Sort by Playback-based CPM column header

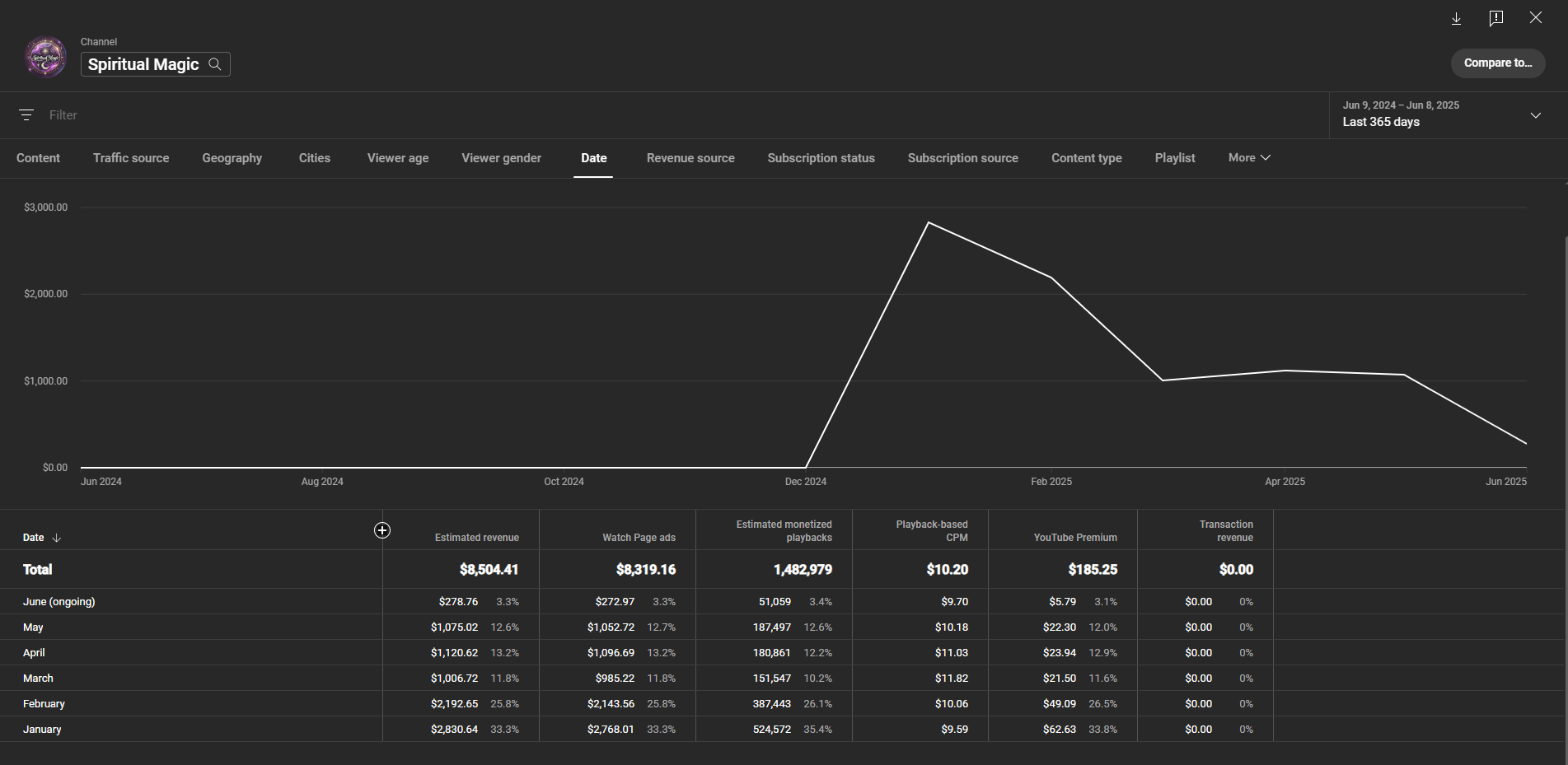pyautogui.click(x=932, y=531)
